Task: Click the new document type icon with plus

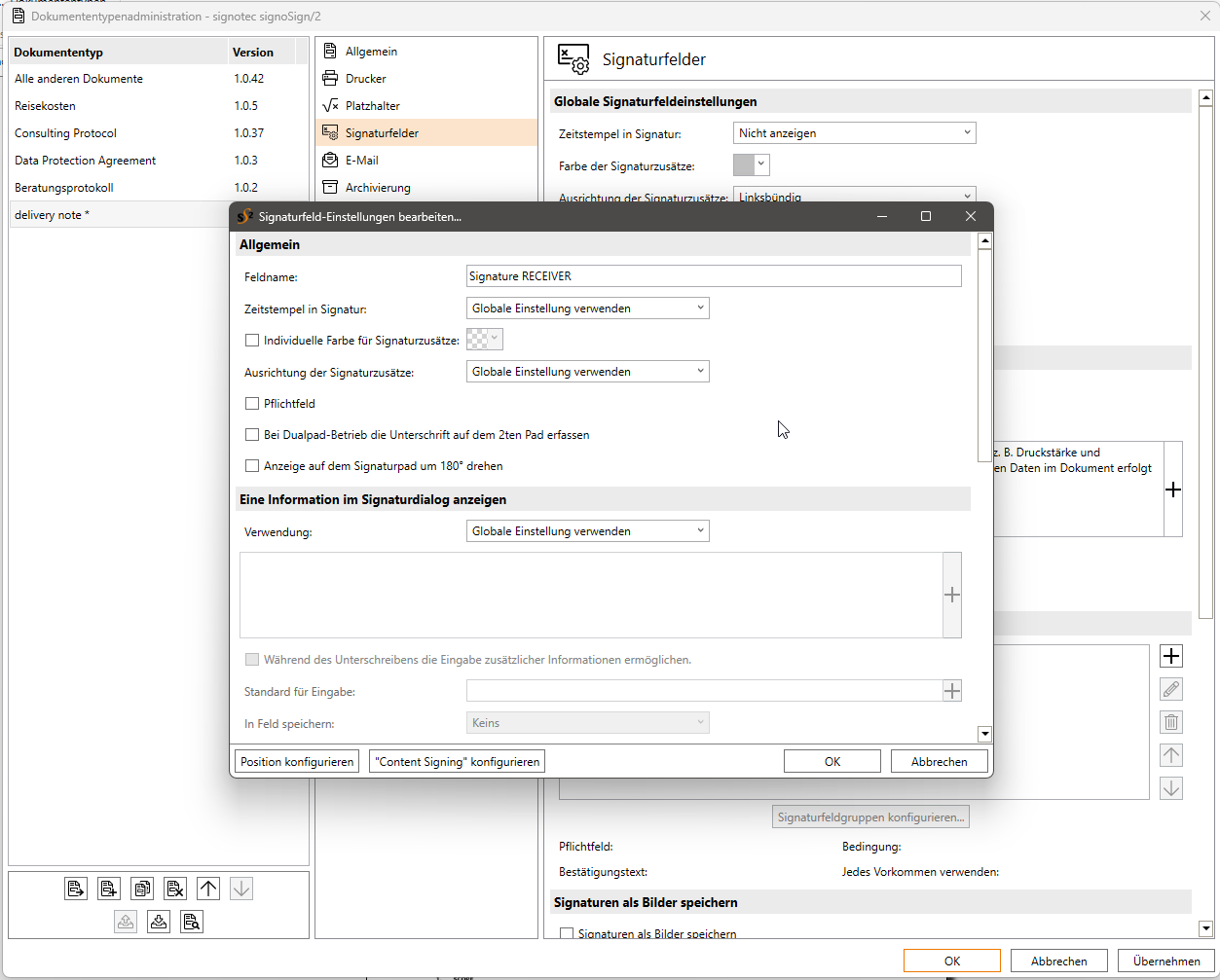Action: tap(109, 889)
